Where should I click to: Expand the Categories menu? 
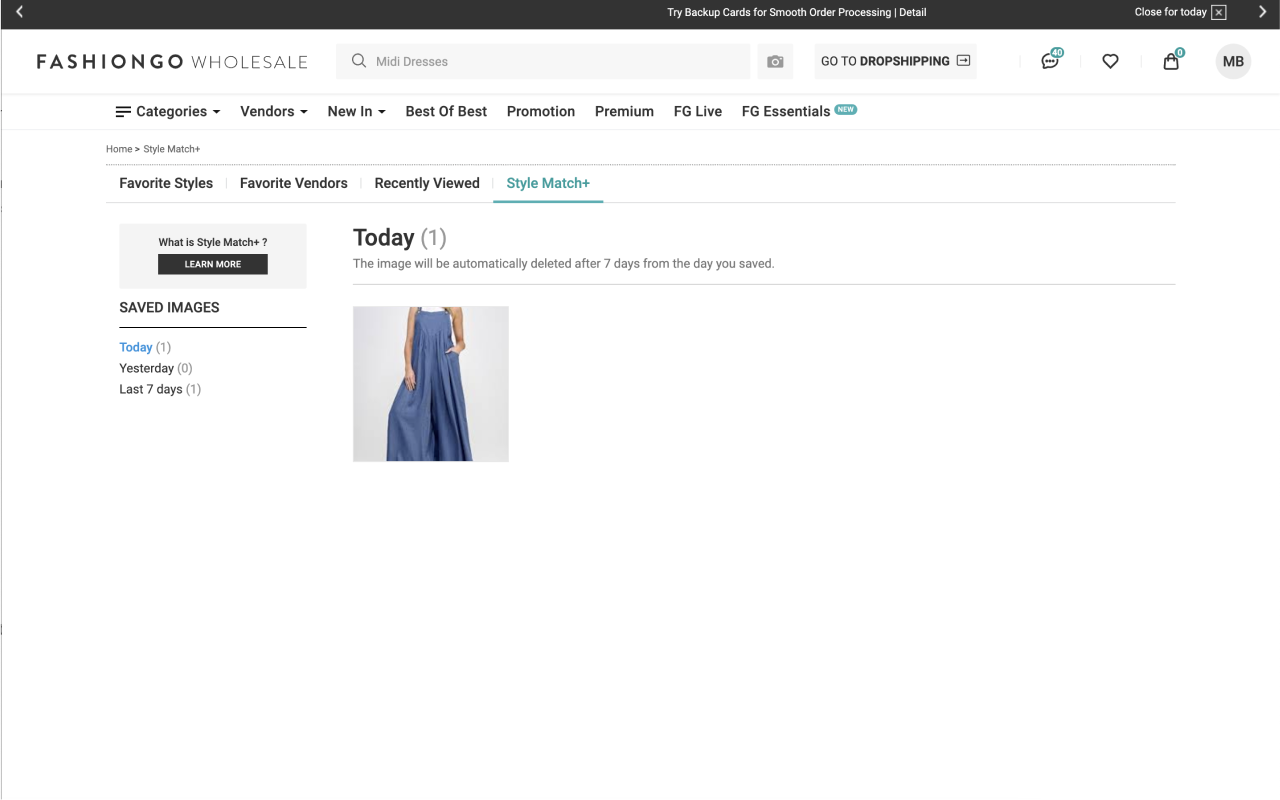point(168,111)
